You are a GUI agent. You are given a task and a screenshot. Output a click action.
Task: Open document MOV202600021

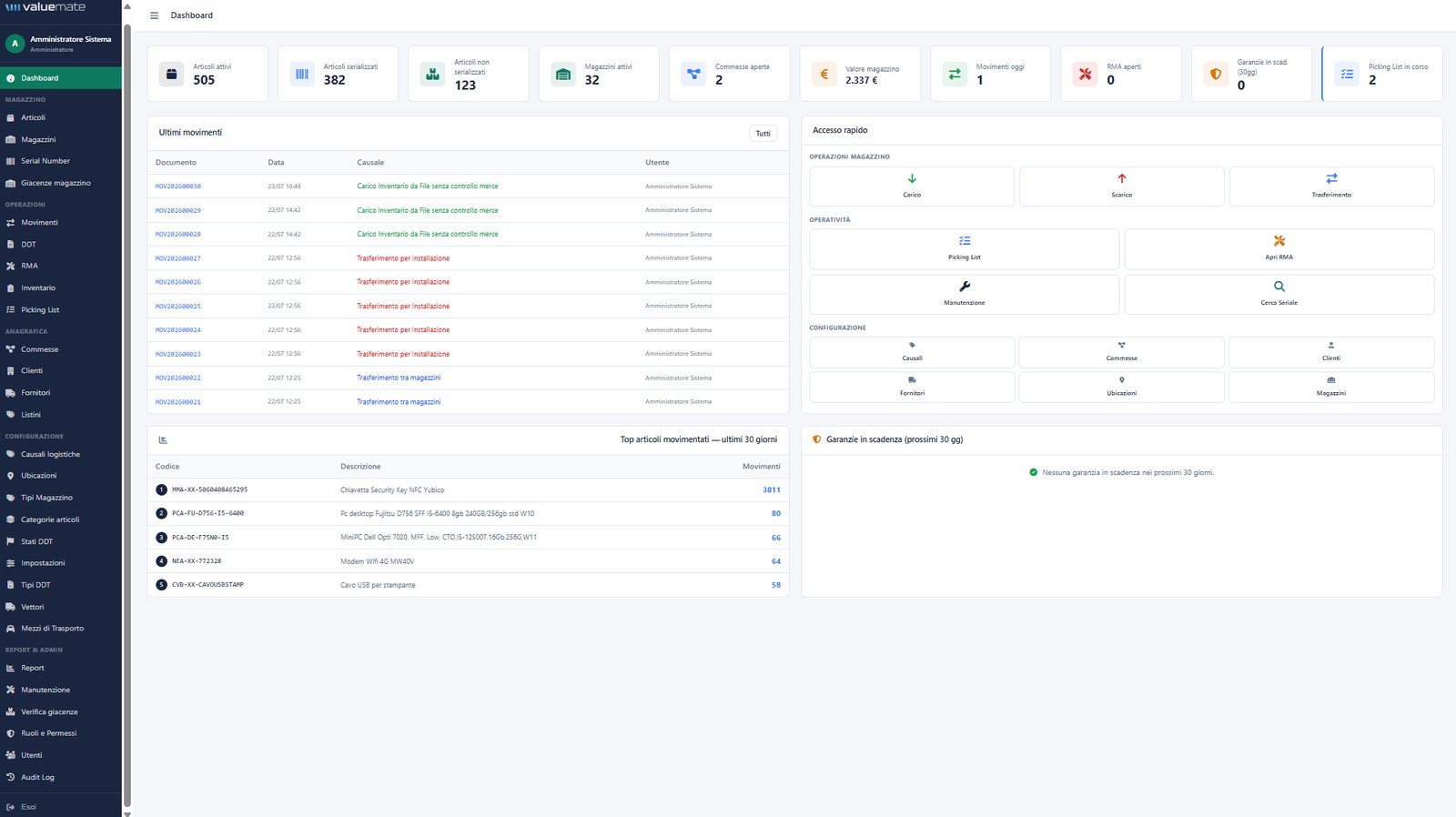178,402
